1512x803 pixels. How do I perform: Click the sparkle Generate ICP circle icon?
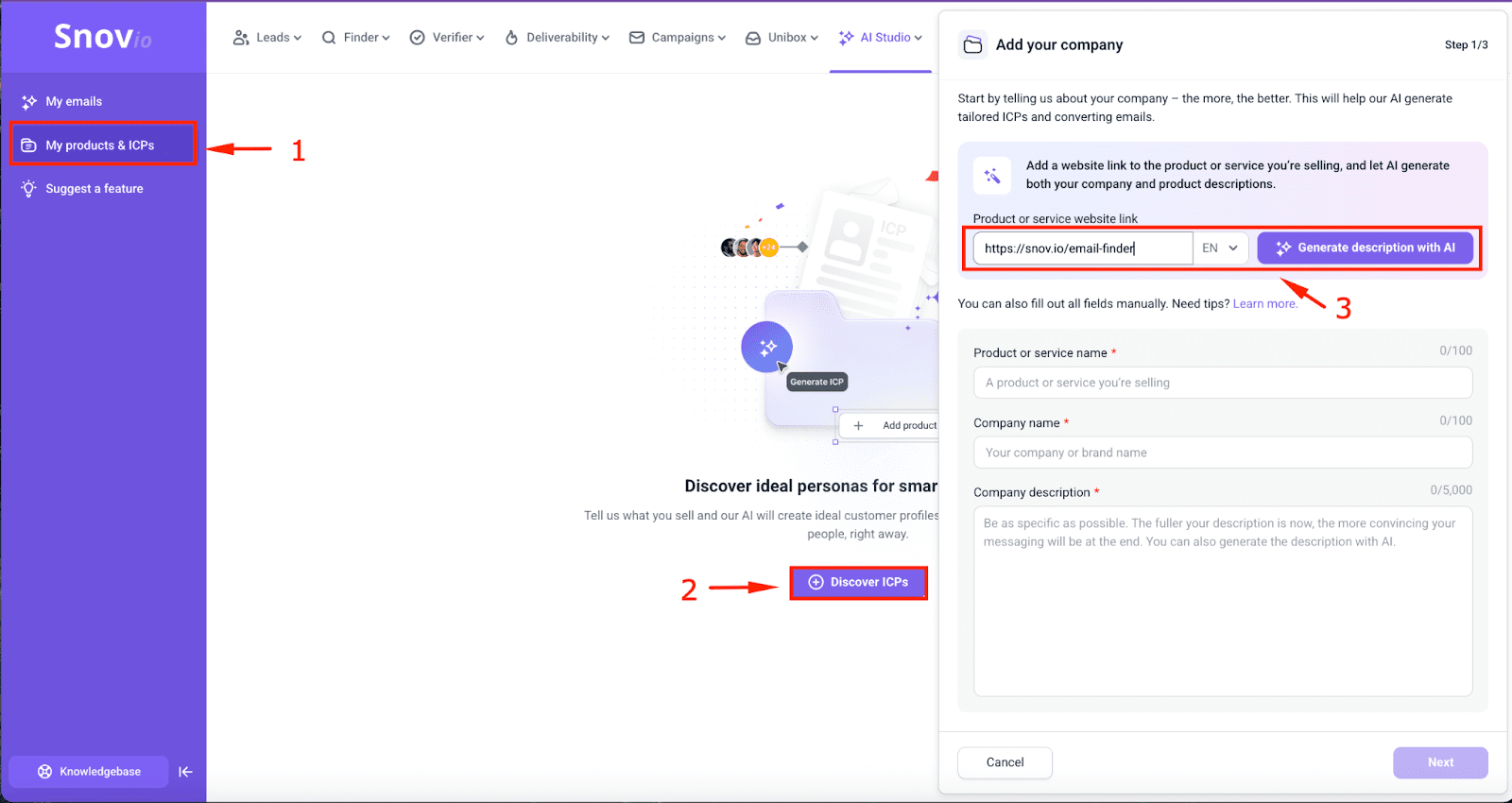click(766, 347)
